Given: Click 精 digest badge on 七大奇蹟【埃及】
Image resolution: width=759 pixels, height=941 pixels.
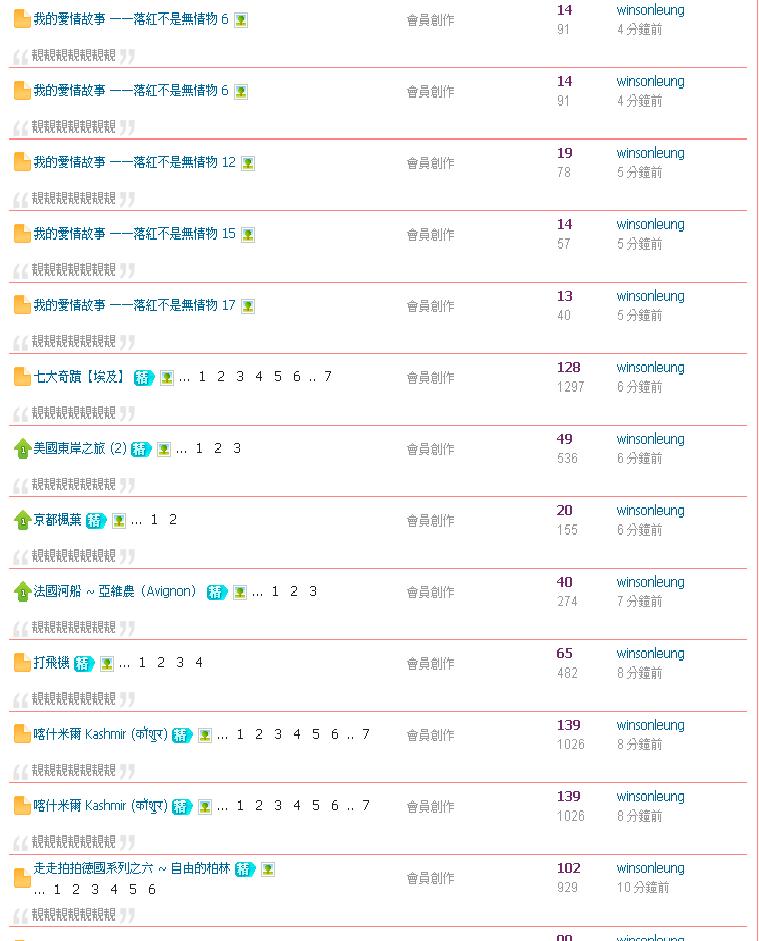Looking at the screenshot, I should 144,378.
